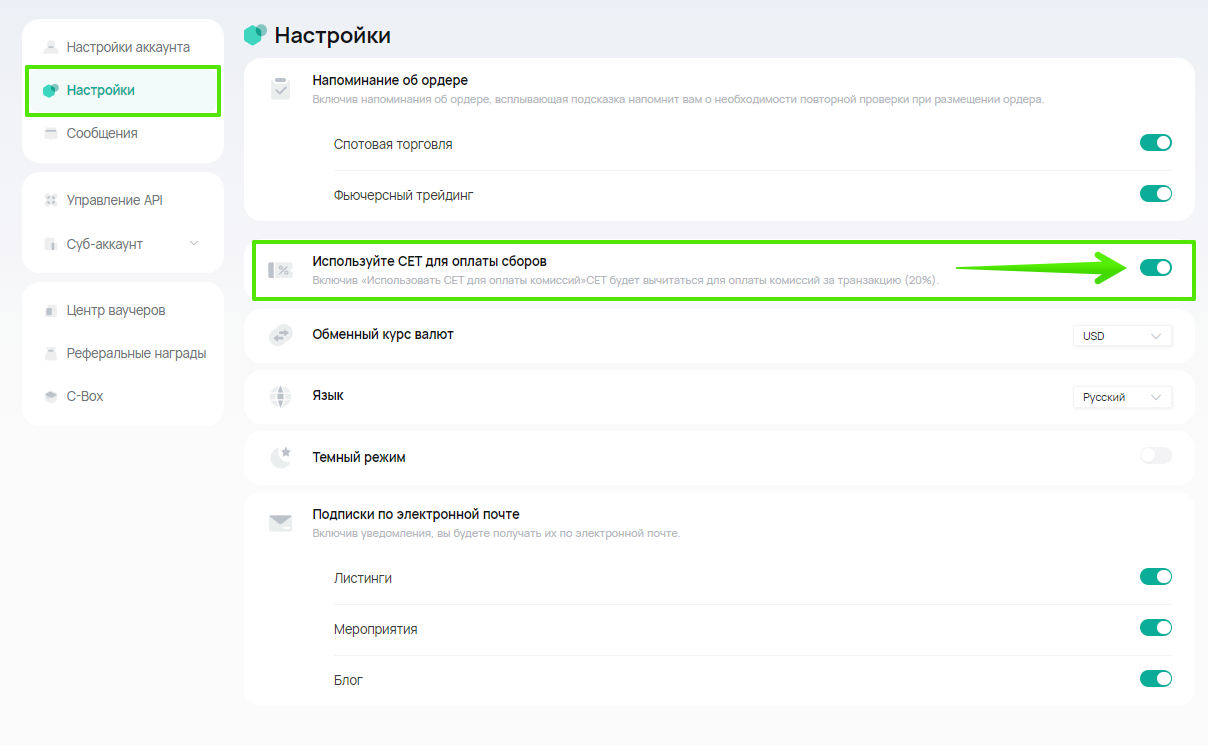
Task: Click the Используйте CET для оплаты сборов heading
Action: pos(430,261)
